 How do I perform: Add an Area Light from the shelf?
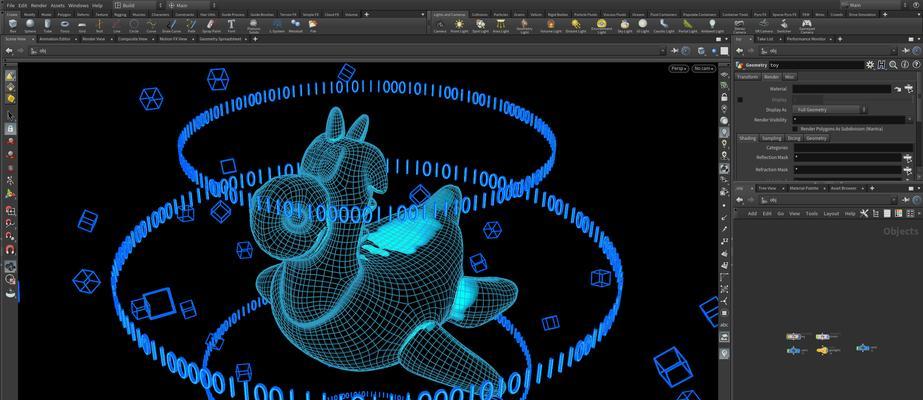coord(501,25)
